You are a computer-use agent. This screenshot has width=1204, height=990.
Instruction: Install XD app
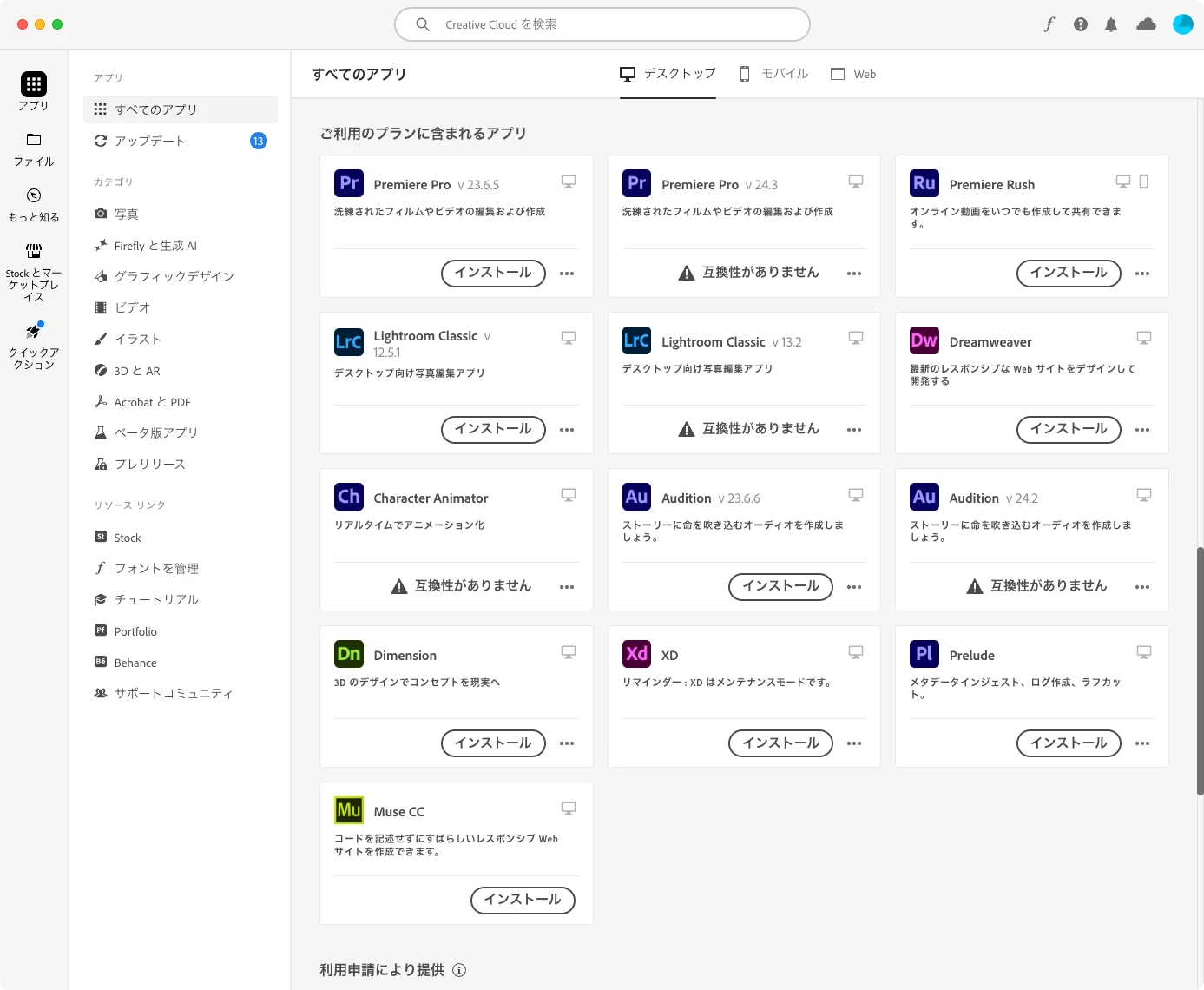click(780, 742)
